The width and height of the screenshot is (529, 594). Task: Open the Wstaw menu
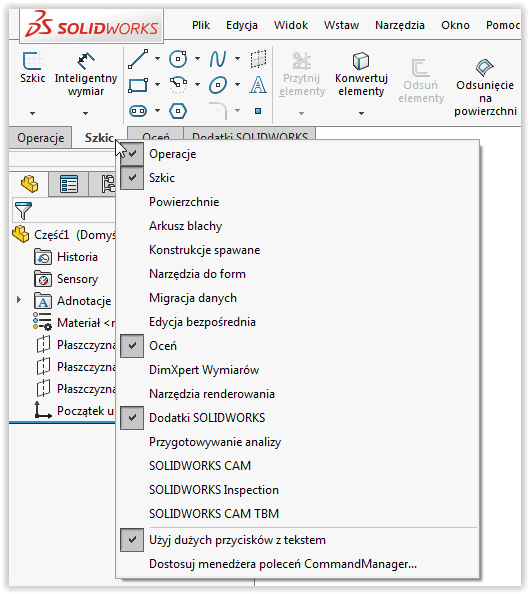pos(341,25)
